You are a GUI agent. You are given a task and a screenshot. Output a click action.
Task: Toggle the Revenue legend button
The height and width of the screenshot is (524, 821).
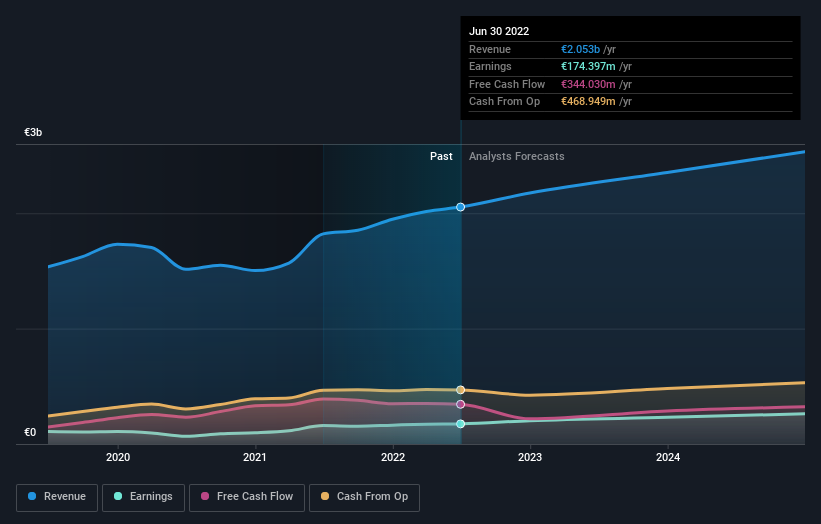click(57, 497)
